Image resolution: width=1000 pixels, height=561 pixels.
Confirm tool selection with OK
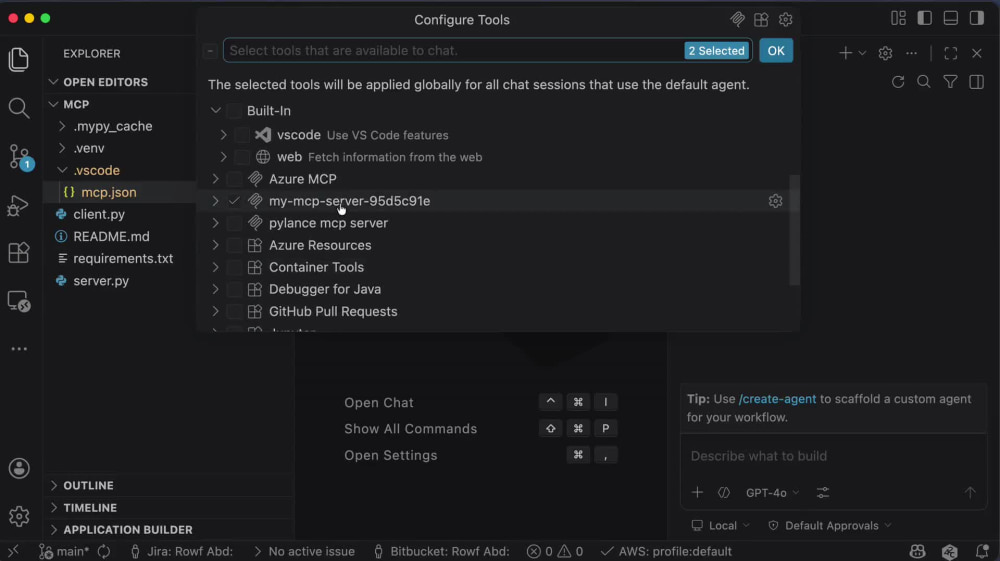click(776, 51)
